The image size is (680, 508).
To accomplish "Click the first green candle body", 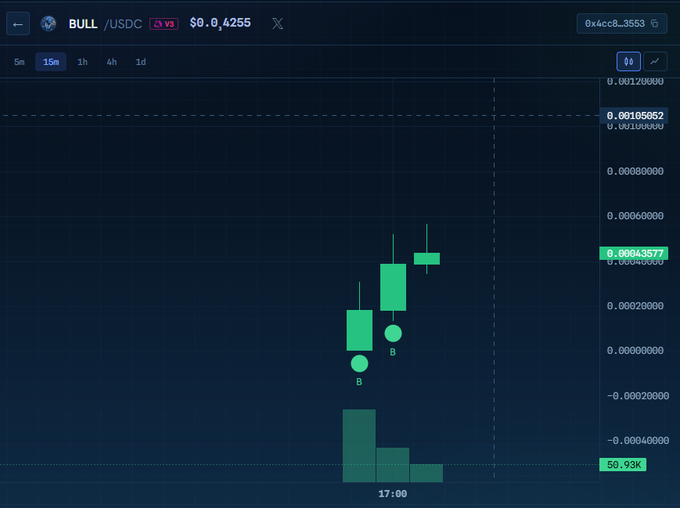I will [360, 330].
